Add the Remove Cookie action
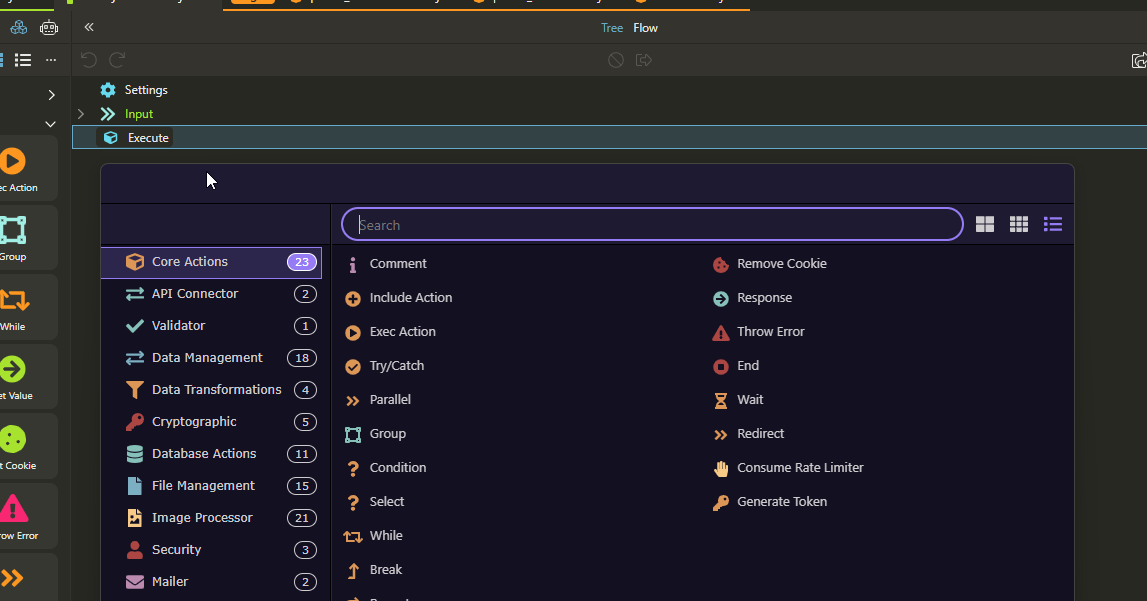 pos(781,264)
